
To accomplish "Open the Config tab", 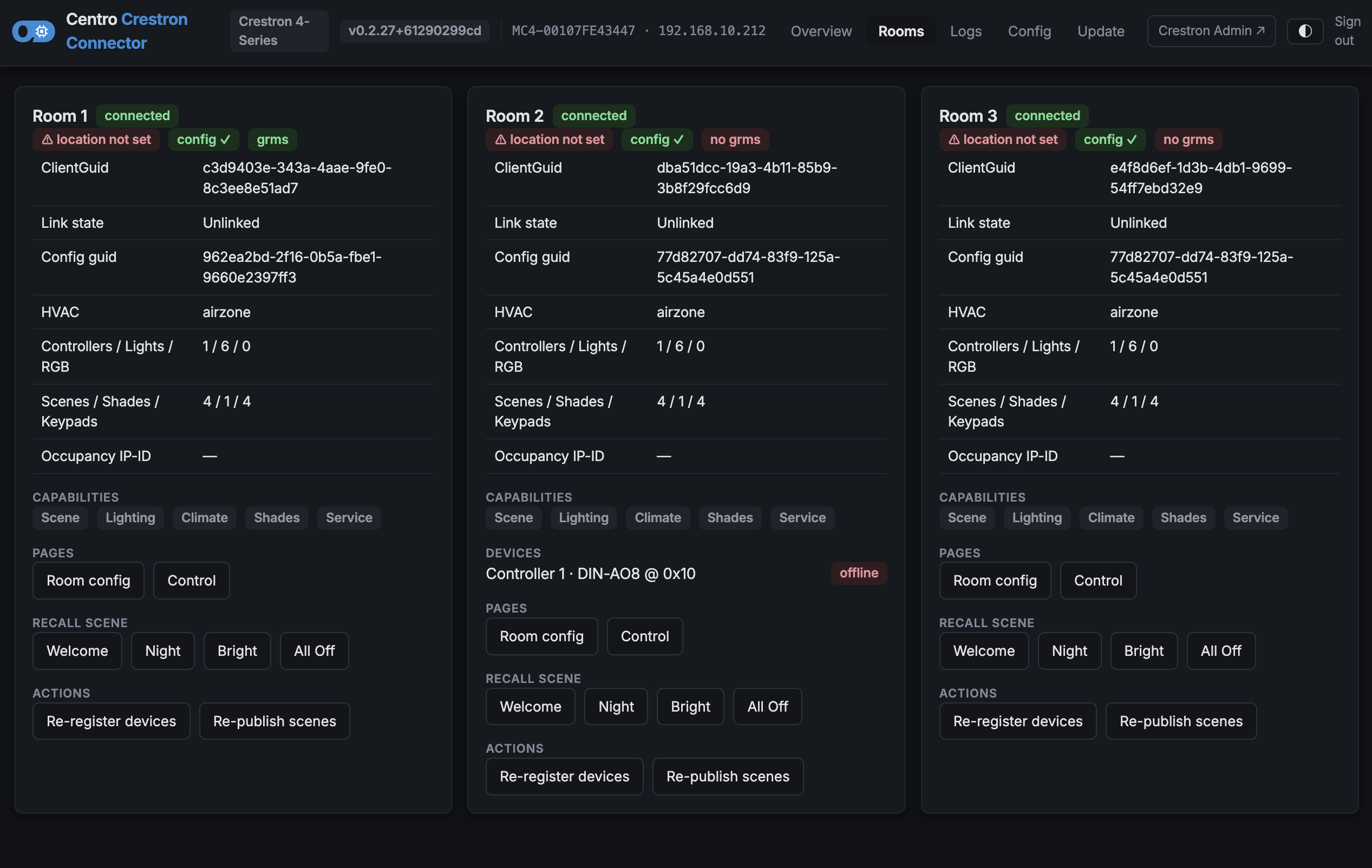I will [1029, 31].
